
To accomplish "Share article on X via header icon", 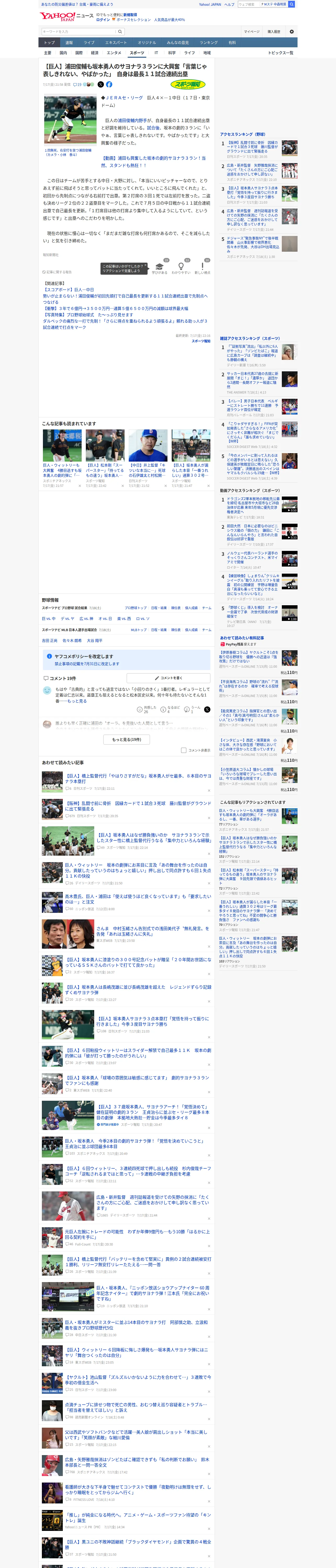I will click(x=101, y=85).
